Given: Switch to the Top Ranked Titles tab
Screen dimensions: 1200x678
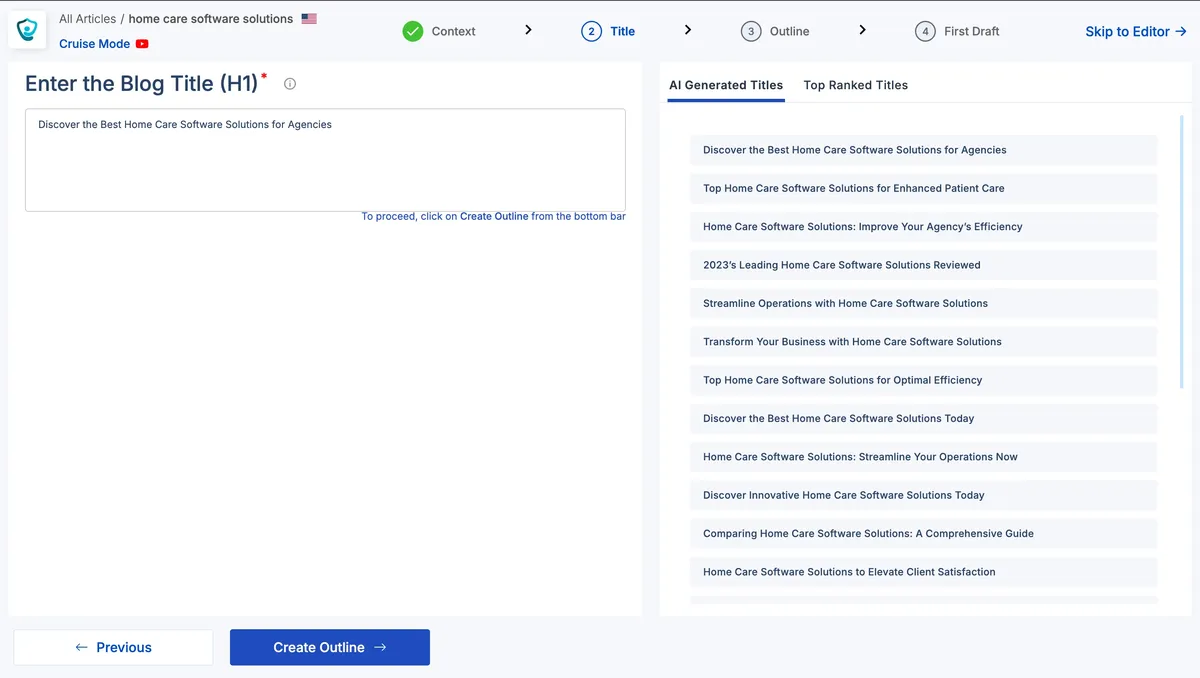Looking at the screenshot, I should coord(856,85).
